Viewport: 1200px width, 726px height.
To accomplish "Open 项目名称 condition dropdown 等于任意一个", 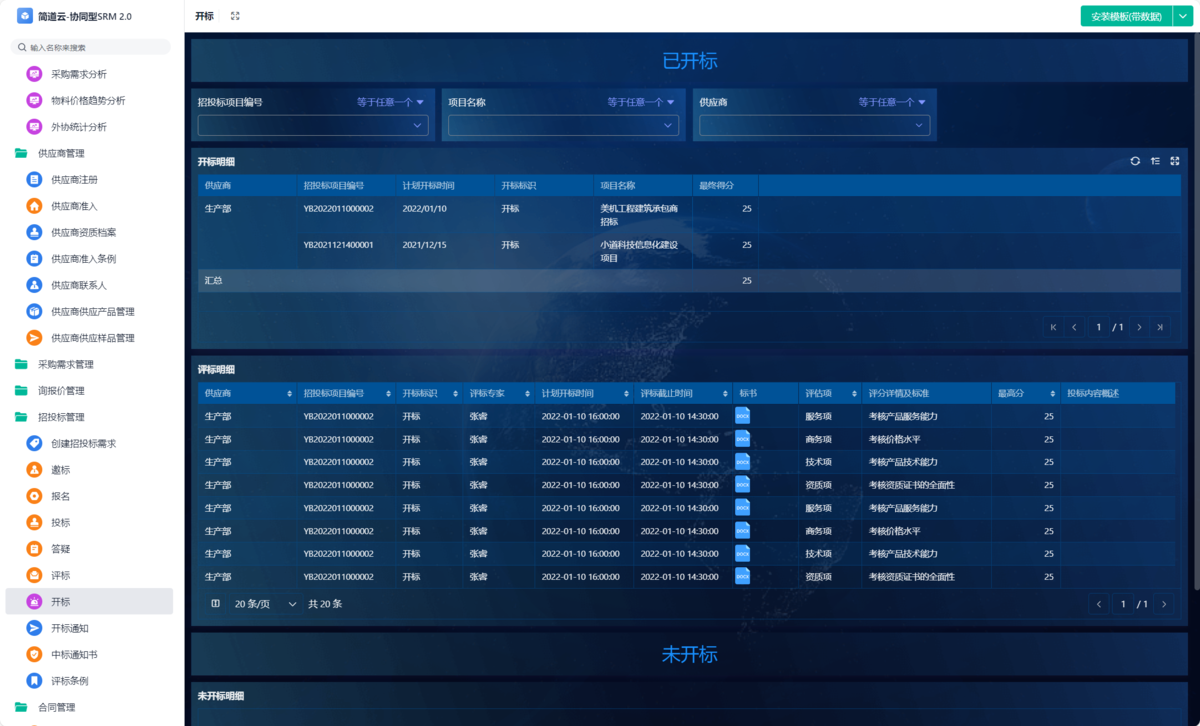I will tap(641, 102).
